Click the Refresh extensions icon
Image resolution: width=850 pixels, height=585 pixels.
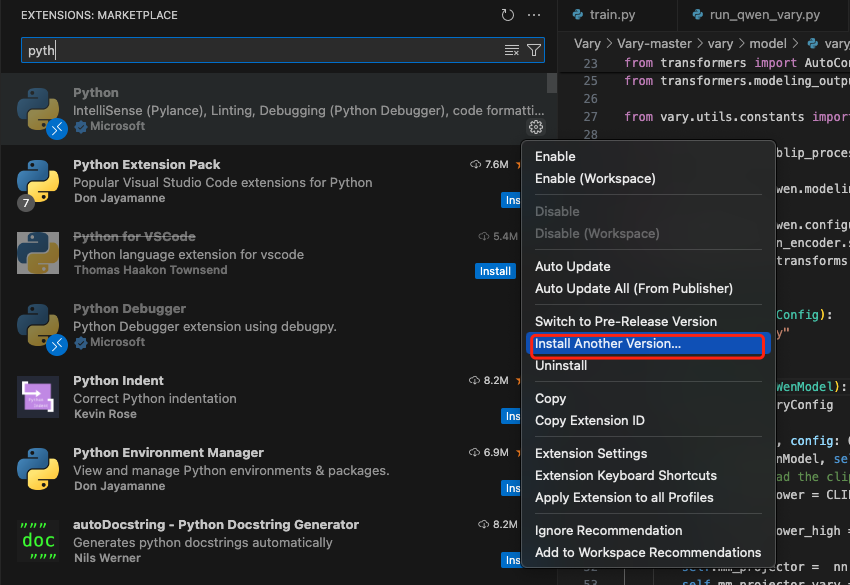507,16
